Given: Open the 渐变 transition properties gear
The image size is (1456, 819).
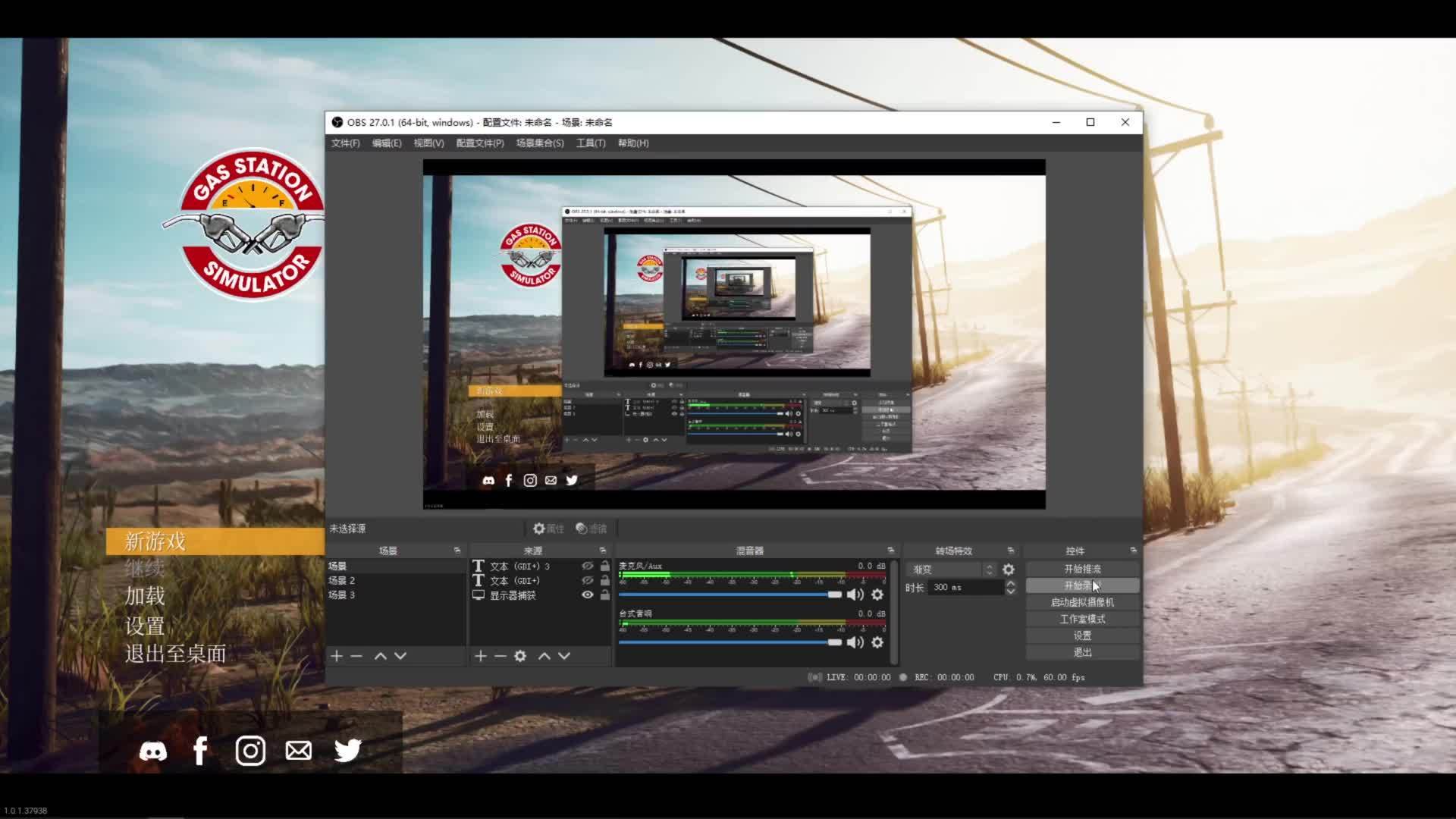Looking at the screenshot, I should (x=1009, y=570).
